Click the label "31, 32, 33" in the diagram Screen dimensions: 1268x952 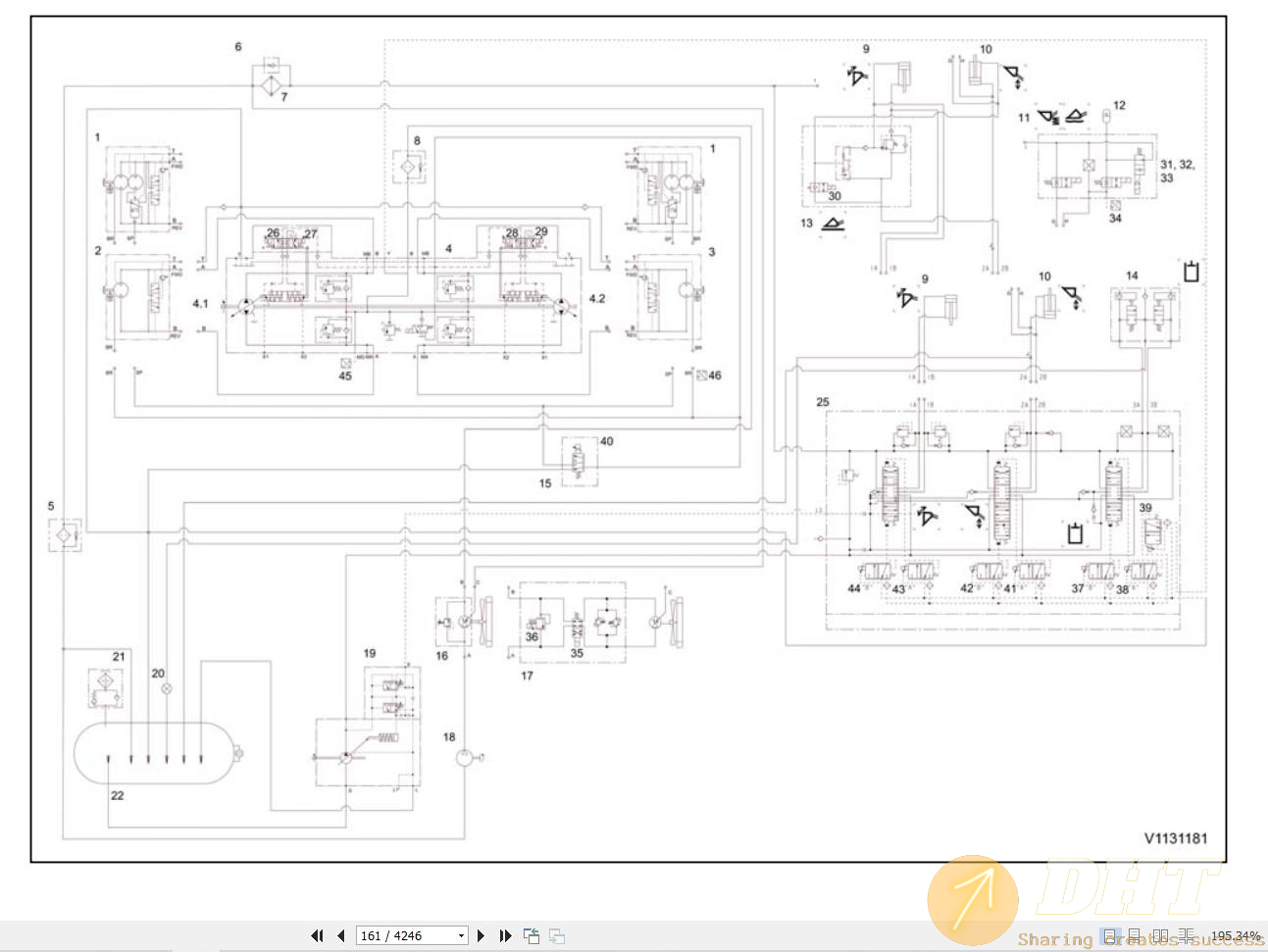[x=1177, y=171]
